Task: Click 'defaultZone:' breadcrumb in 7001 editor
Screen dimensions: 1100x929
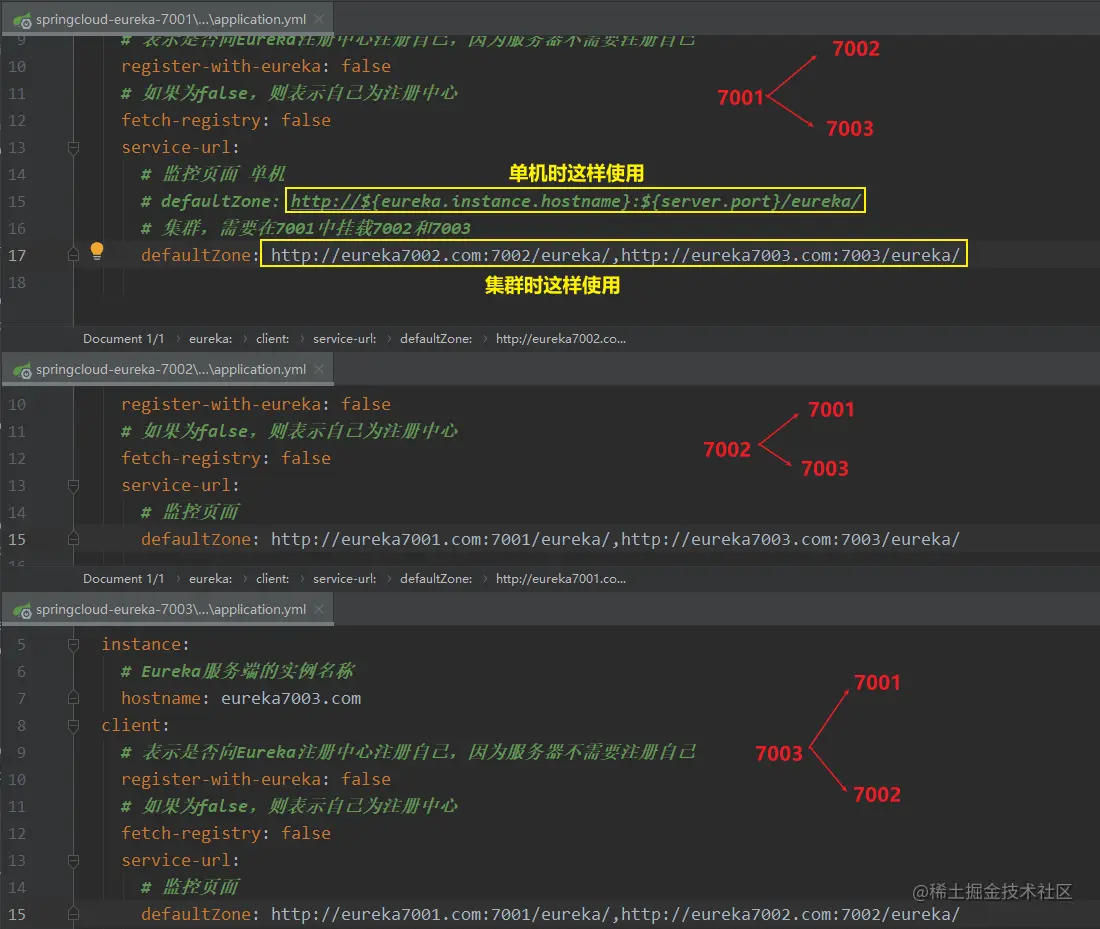Action: click(x=436, y=339)
